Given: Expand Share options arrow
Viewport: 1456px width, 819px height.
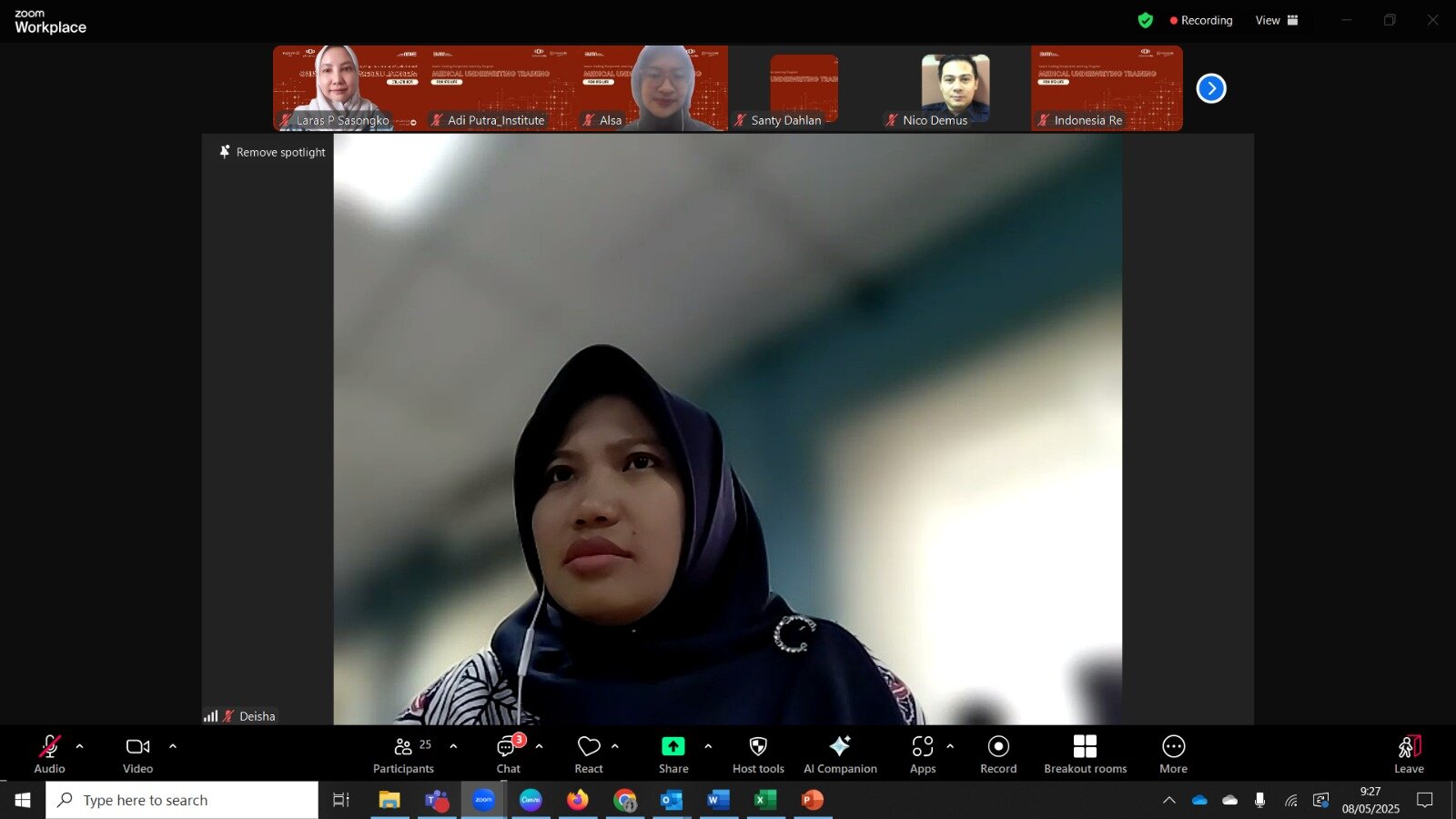Looking at the screenshot, I should (708, 746).
